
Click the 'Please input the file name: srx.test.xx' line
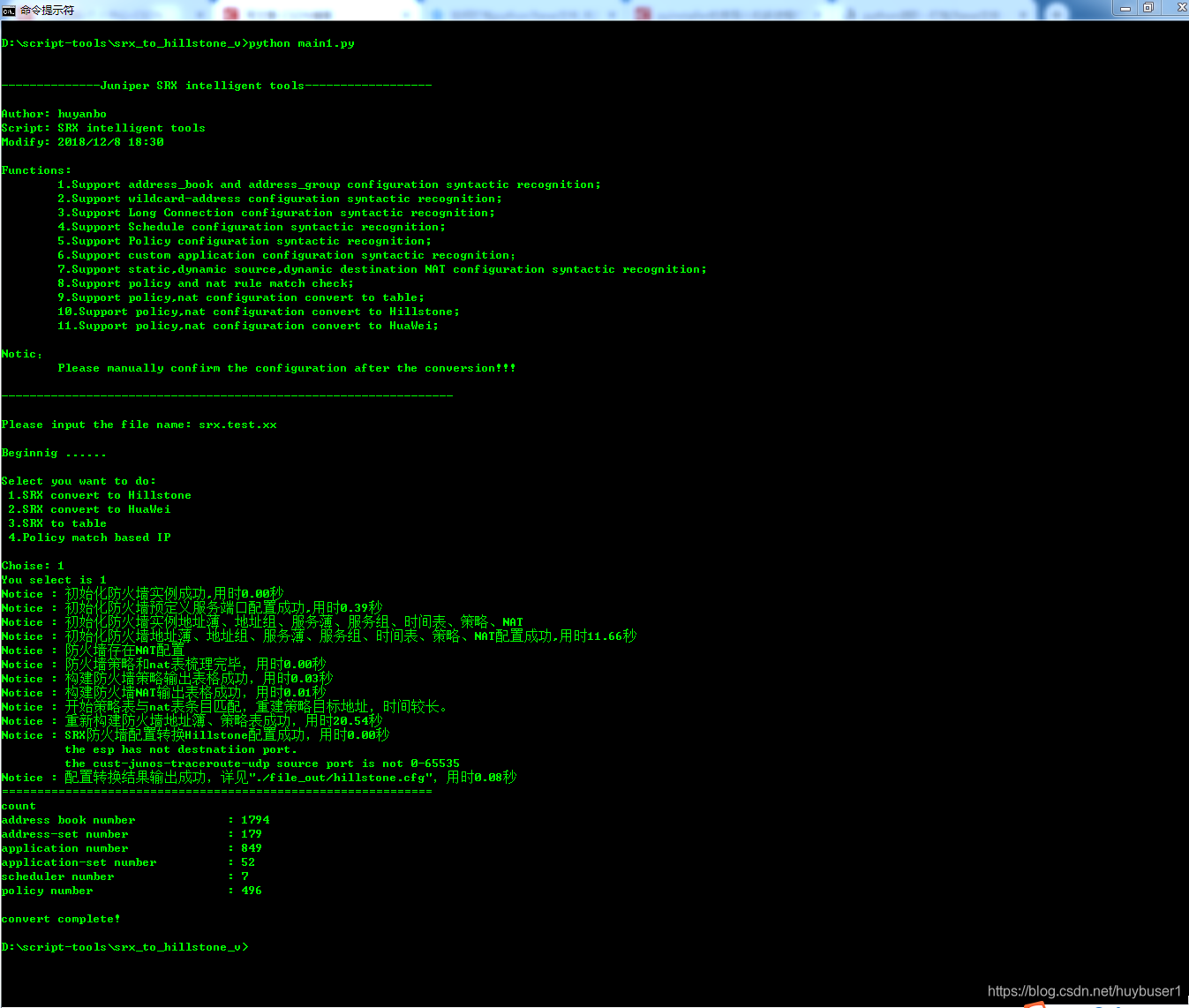tap(139, 425)
